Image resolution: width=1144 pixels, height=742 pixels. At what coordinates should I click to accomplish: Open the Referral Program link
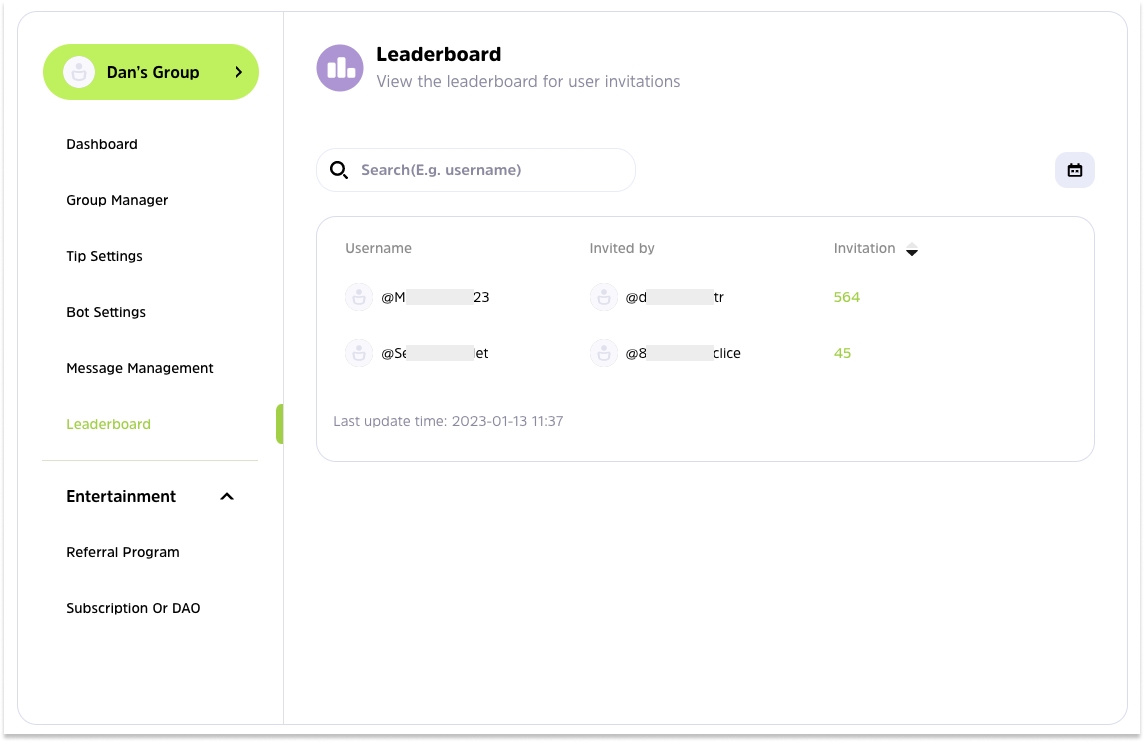123,552
